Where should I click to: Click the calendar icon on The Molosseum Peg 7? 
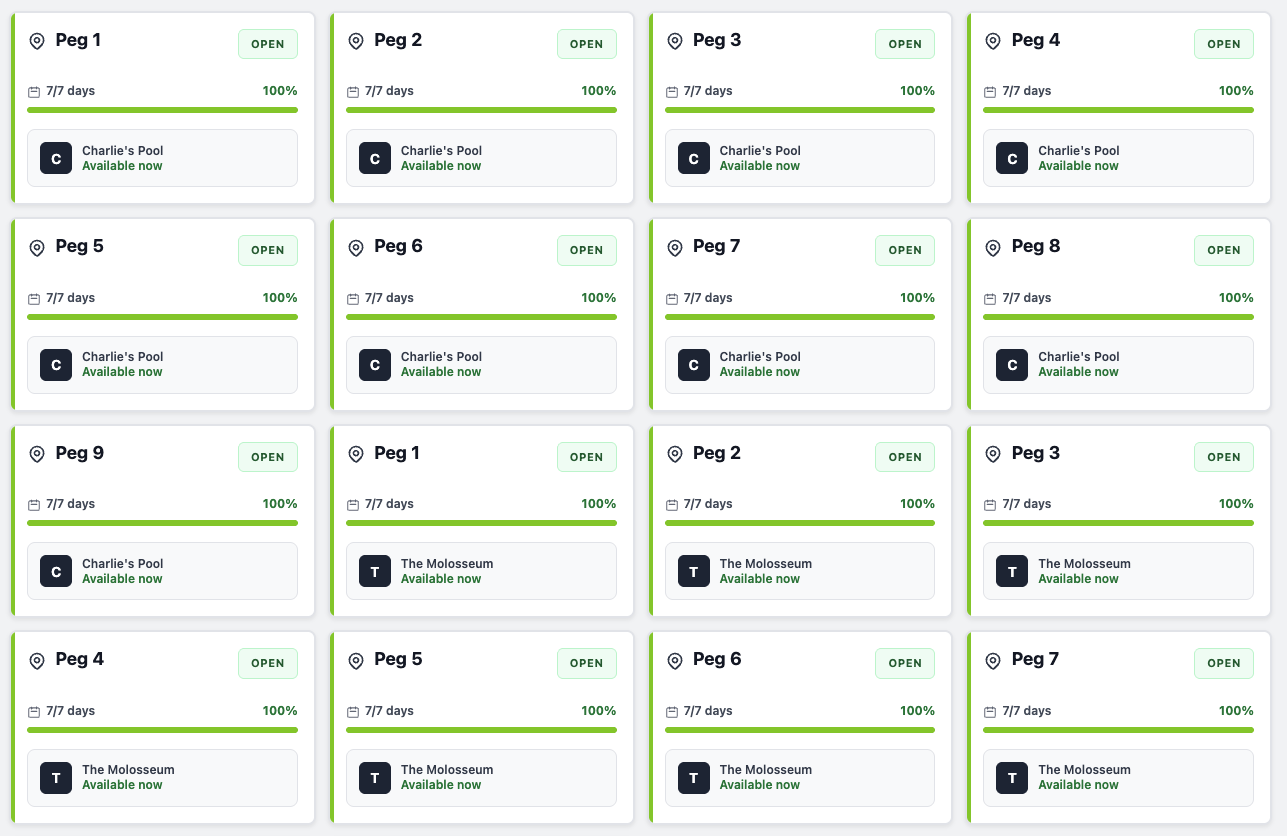click(990, 712)
